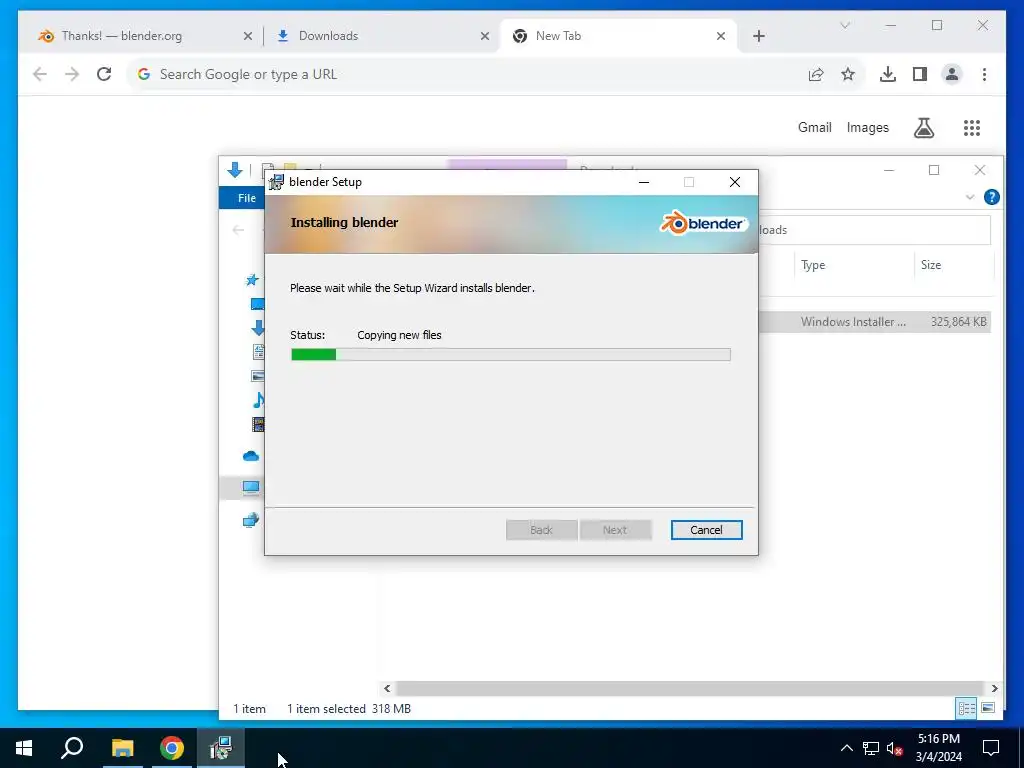Screen dimensions: 1024x768
Task: Open the Chrome three-dot menu
Action: pos(984,74)
